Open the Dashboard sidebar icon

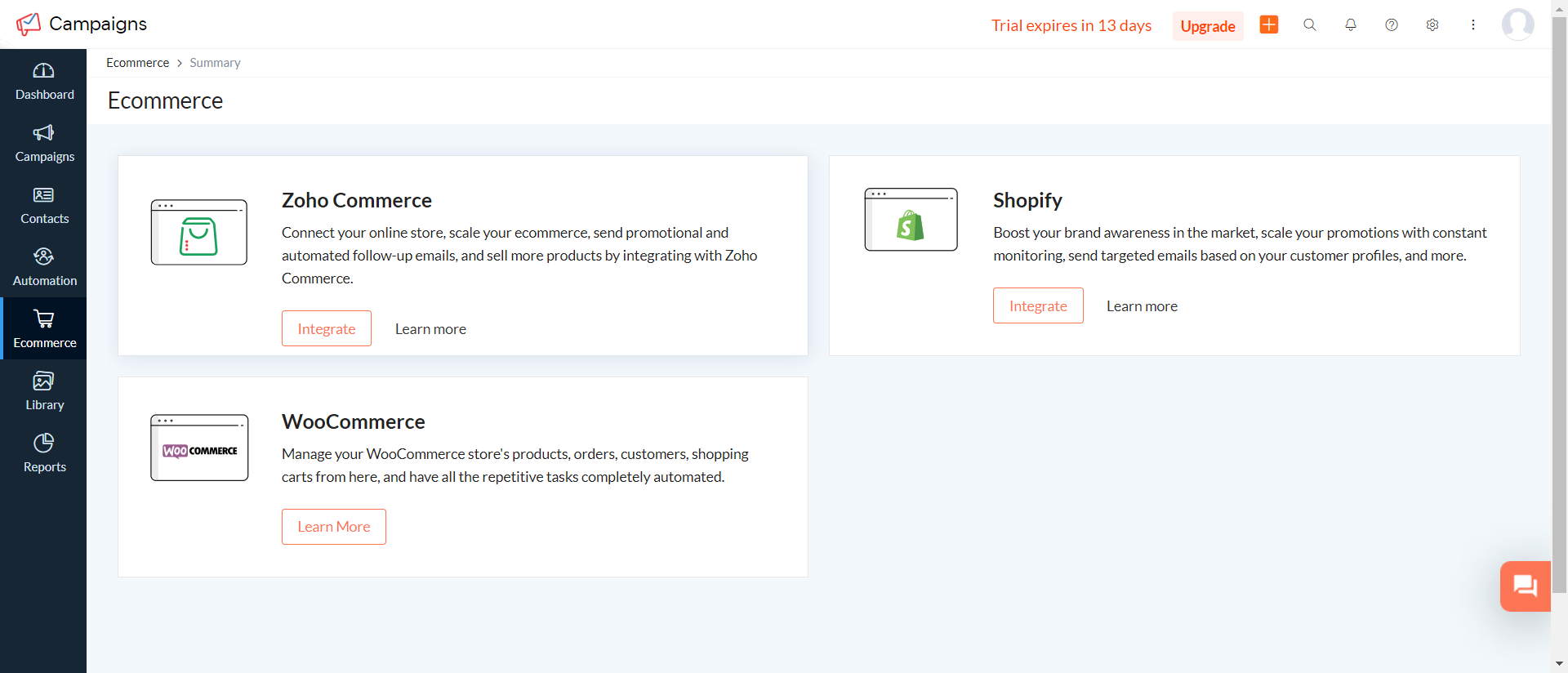(x=44, y=81)
